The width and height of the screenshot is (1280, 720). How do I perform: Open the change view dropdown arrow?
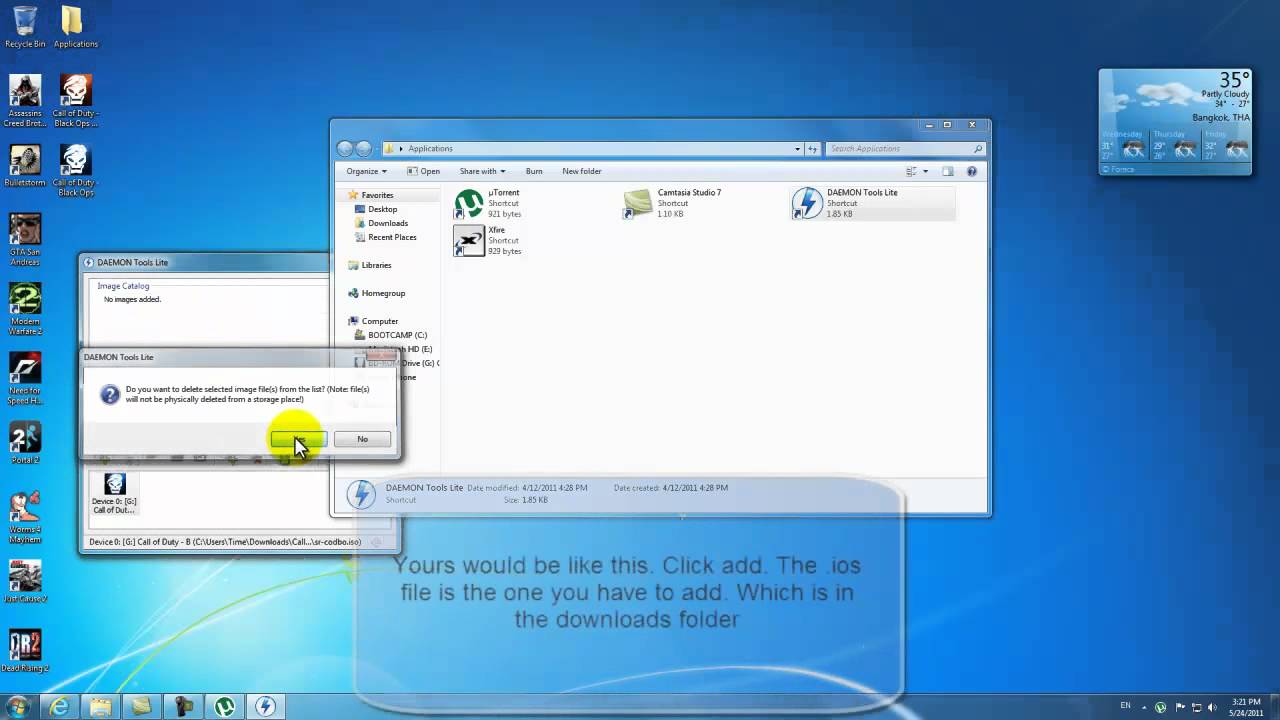click(x=926, y=171)
